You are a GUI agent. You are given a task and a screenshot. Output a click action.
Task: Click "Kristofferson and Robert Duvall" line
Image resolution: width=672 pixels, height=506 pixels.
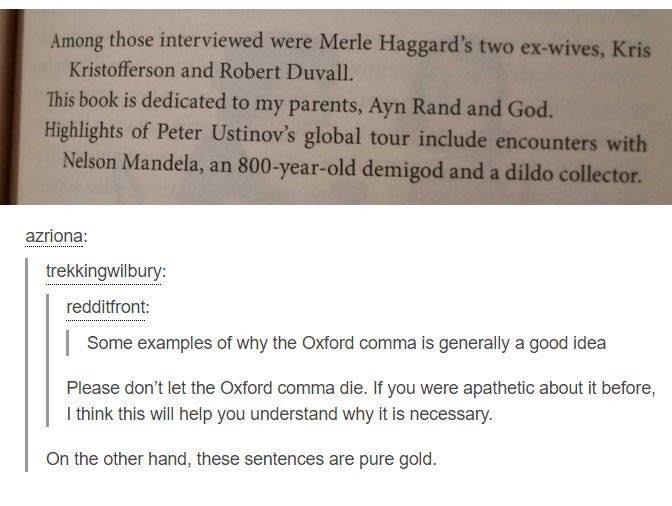(210, 74)
